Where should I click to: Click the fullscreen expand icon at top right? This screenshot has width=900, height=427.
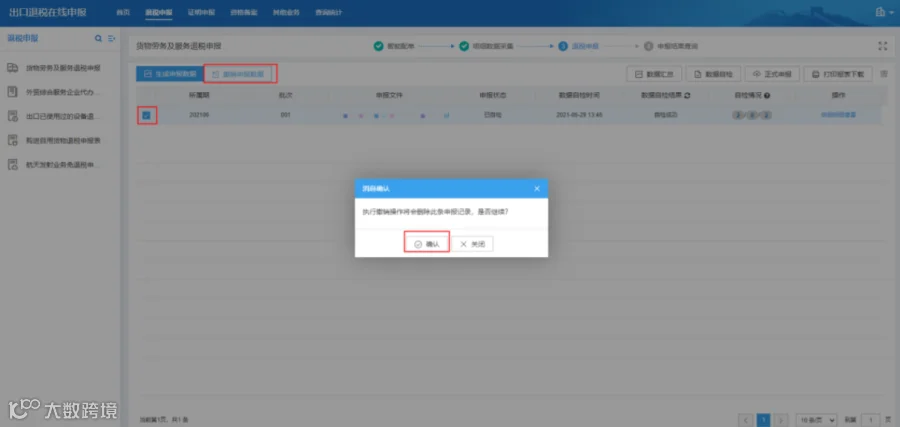[883, 46]
